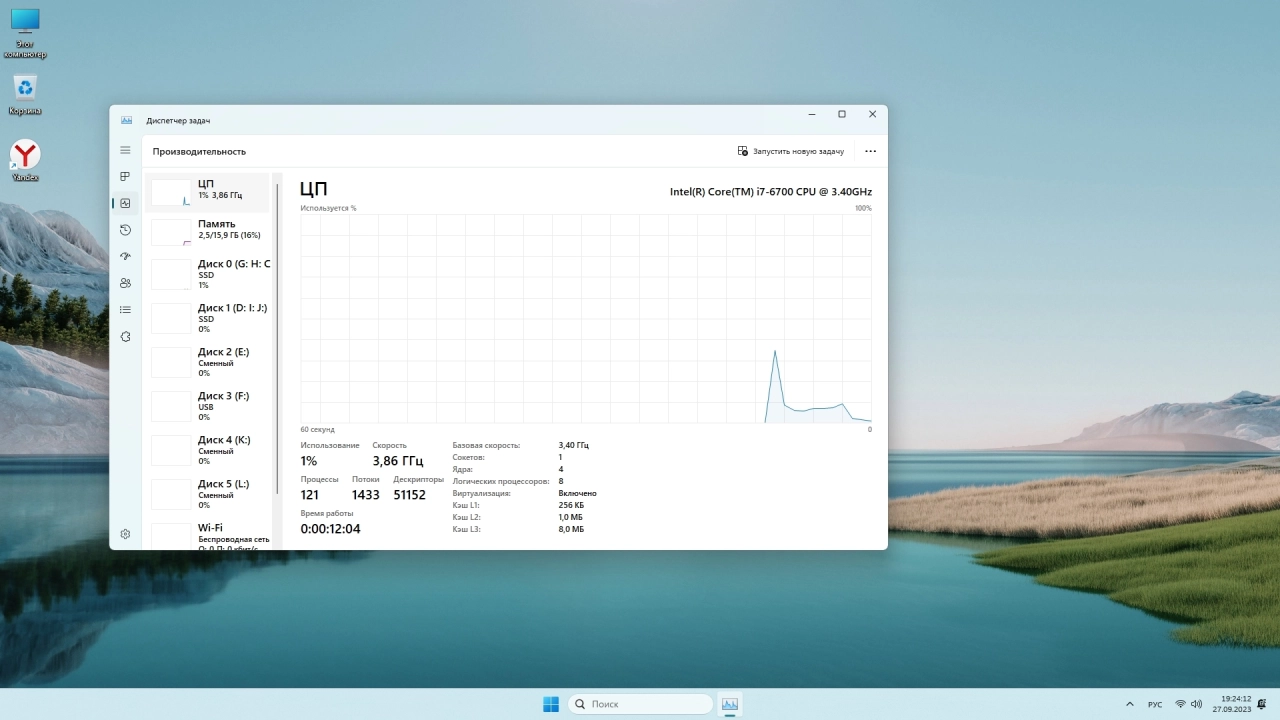
Task: Open the volume tray icon
Action: 1197,704
